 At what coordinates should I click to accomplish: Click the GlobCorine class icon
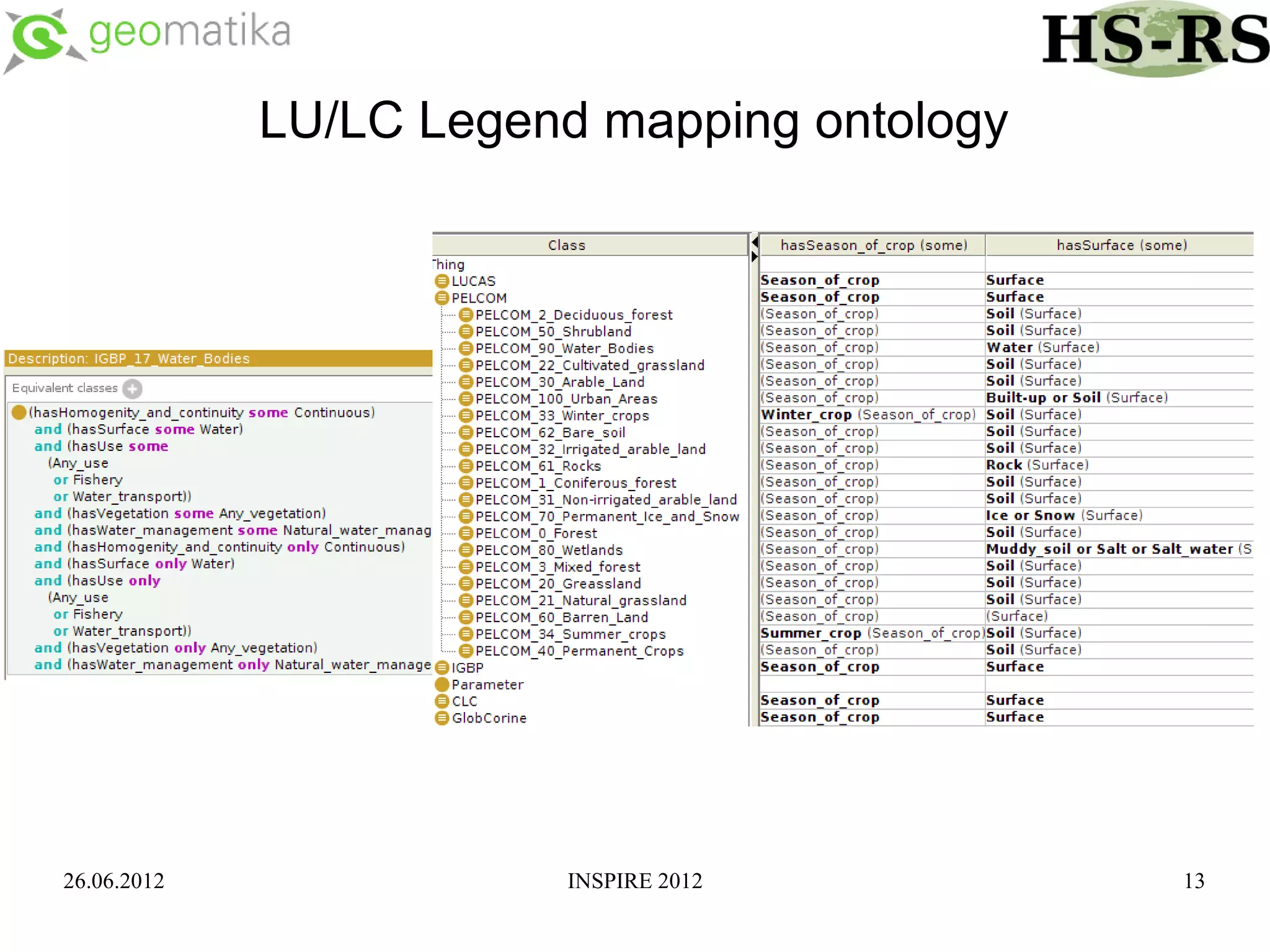[x=442, y=718]
